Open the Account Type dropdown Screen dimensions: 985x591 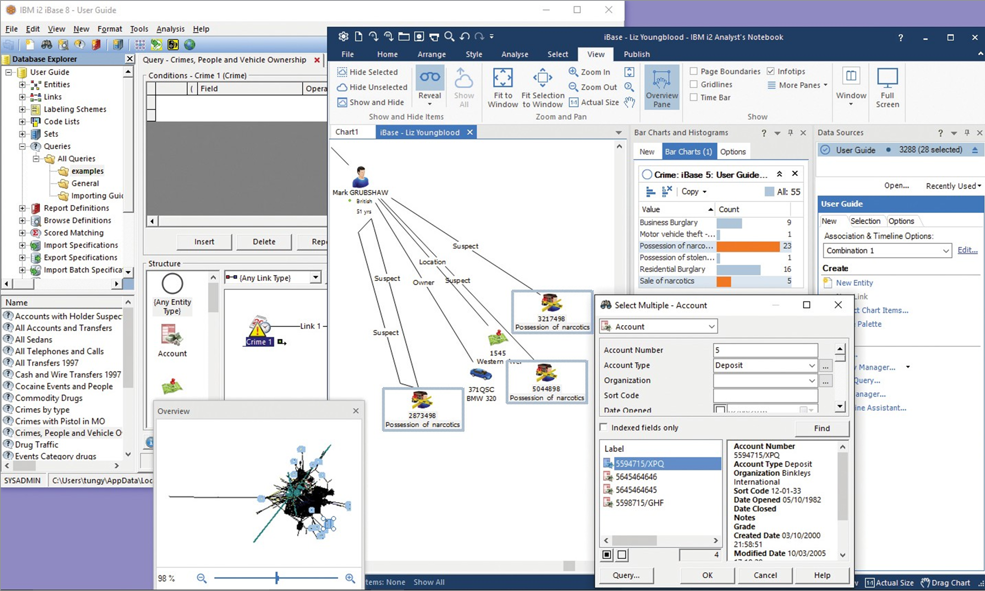tap(811, 366)
